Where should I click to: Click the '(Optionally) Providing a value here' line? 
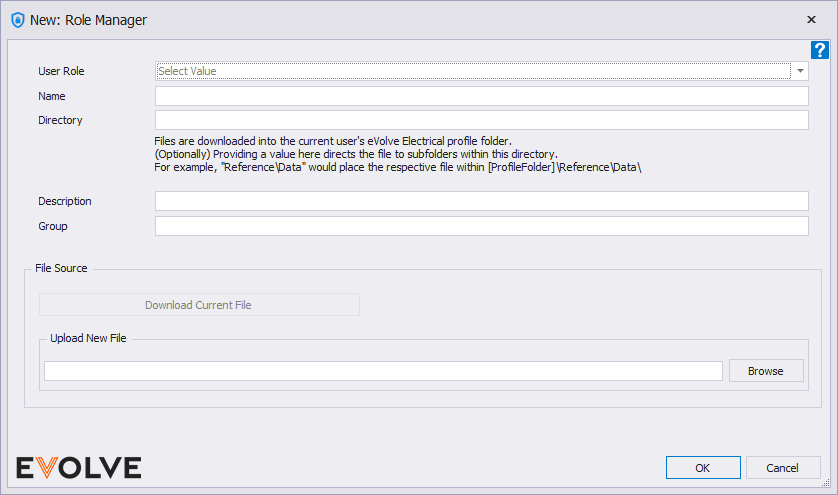pos(356,154)
